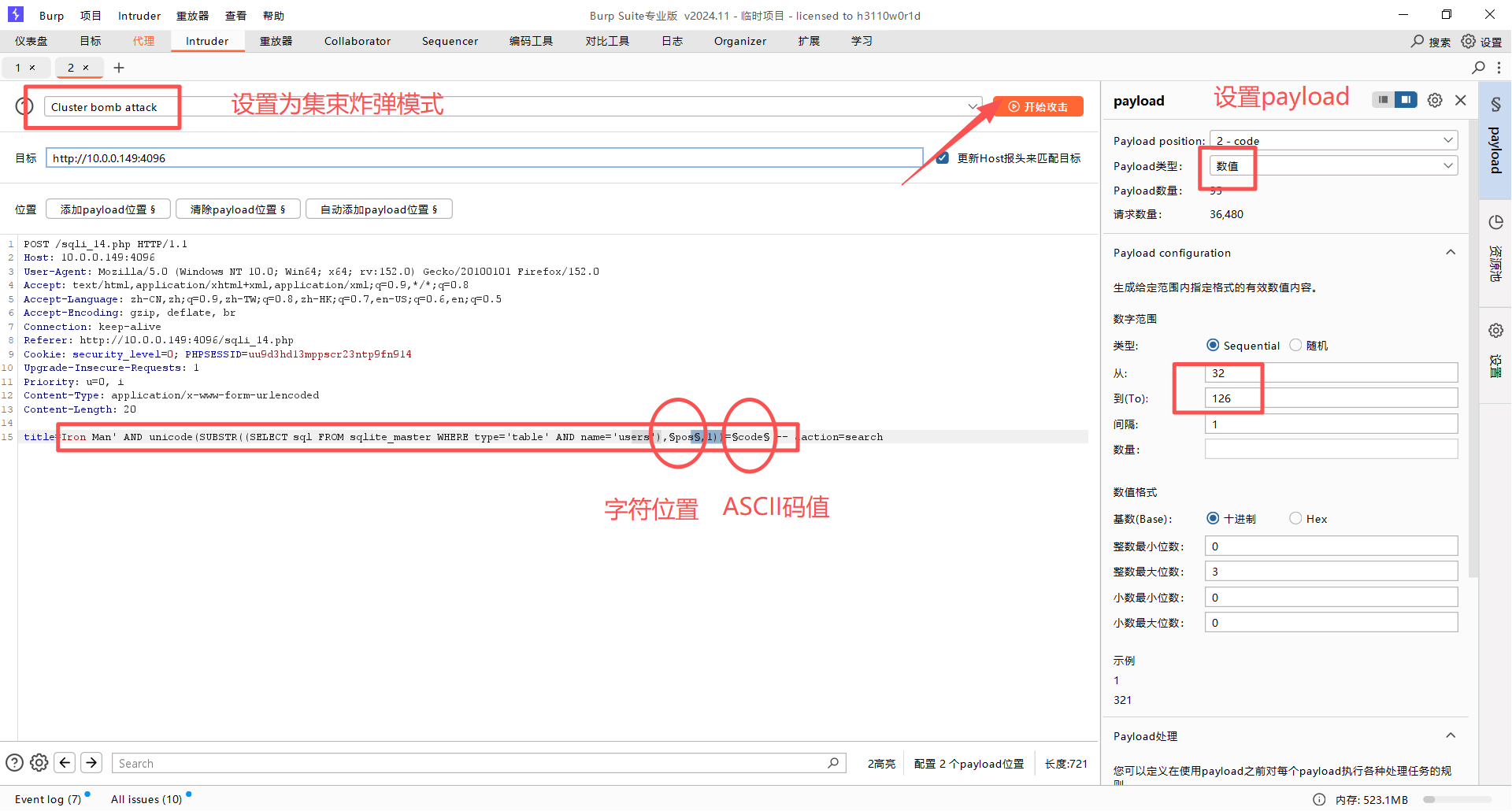Add a new Intruder tab with plus

pyautogui.click(x=119, y=68)
